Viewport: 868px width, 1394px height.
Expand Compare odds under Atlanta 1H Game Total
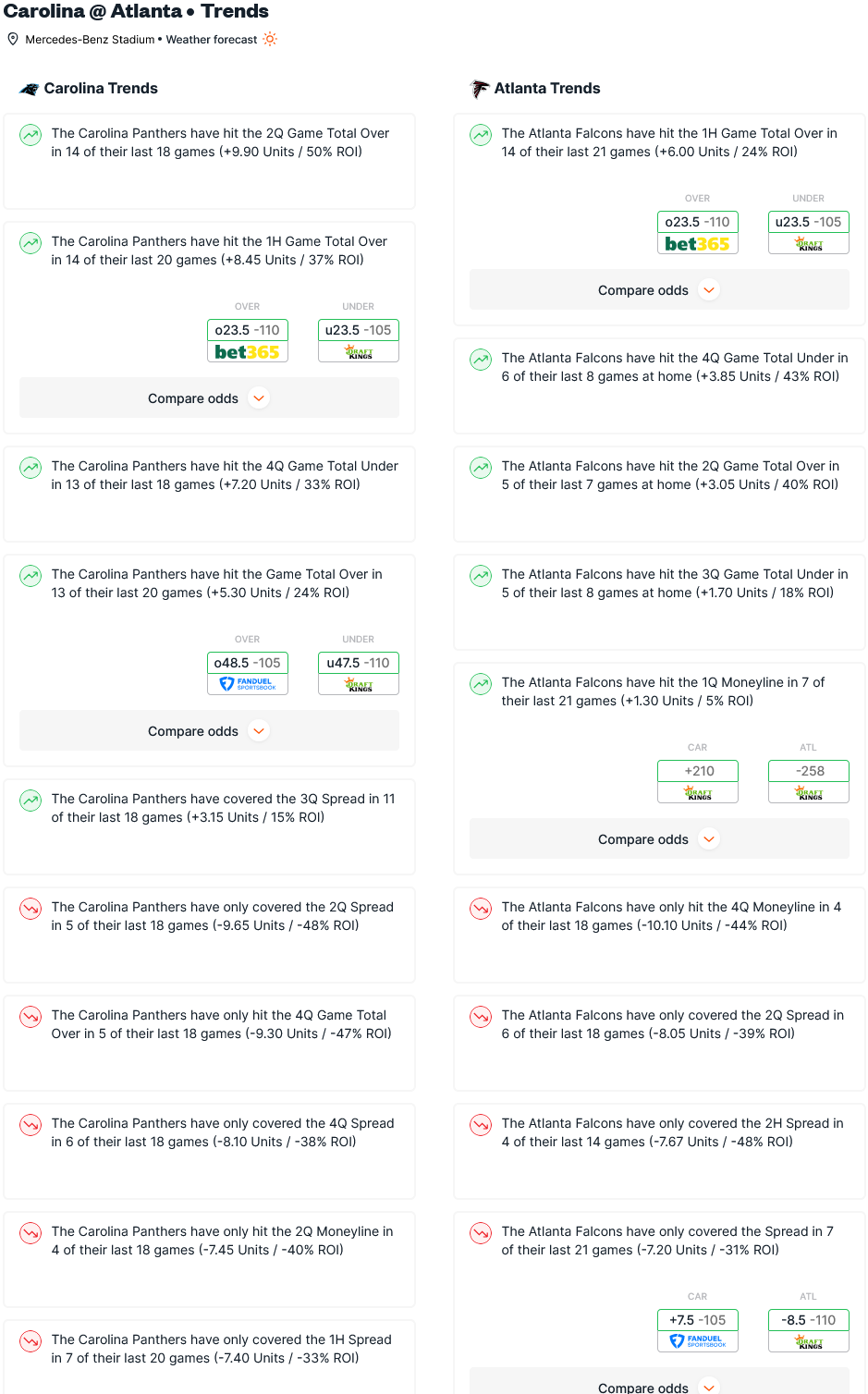point(660,290)
